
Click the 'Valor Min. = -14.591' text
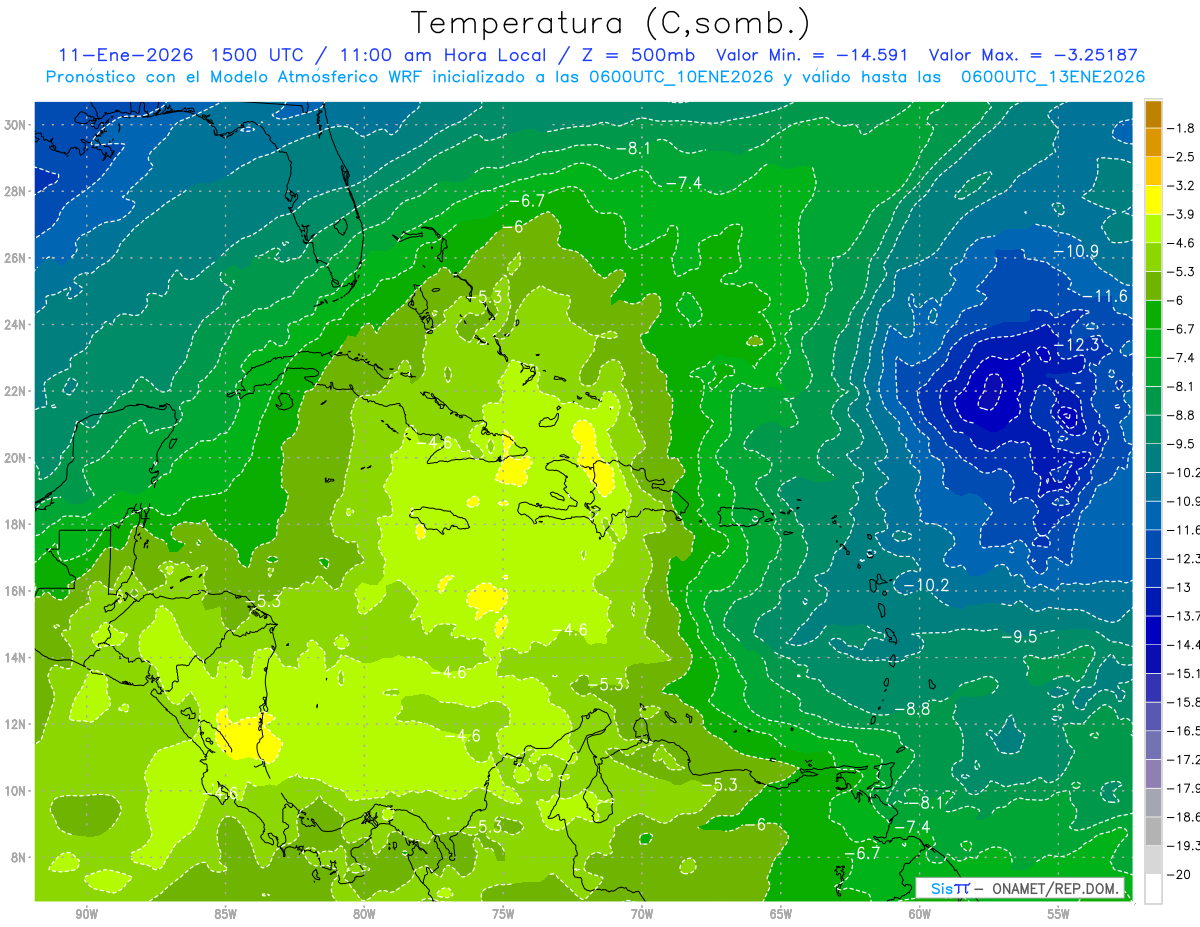pos(813,55)
